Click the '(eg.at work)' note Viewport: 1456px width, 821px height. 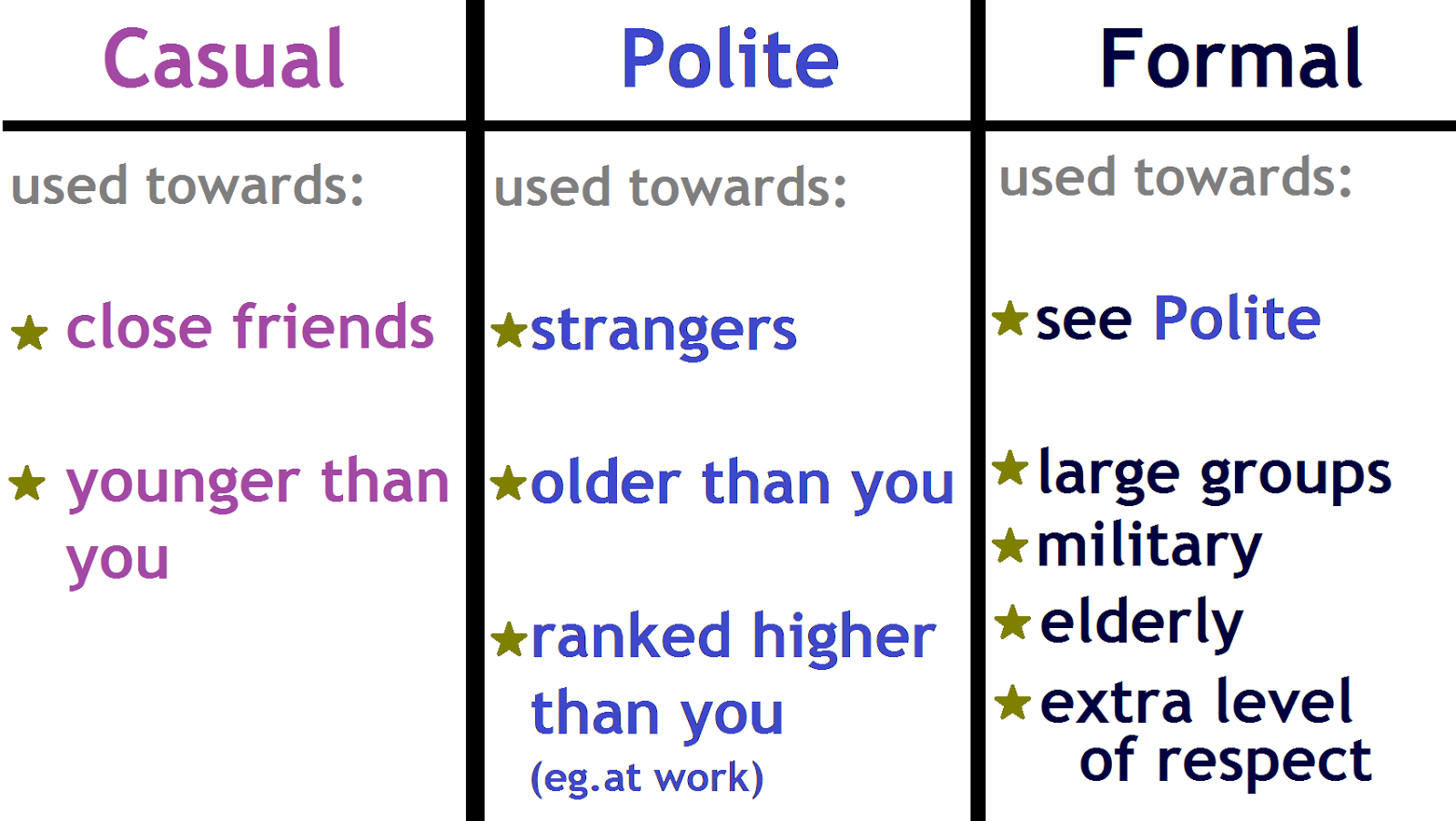point(646,778)
